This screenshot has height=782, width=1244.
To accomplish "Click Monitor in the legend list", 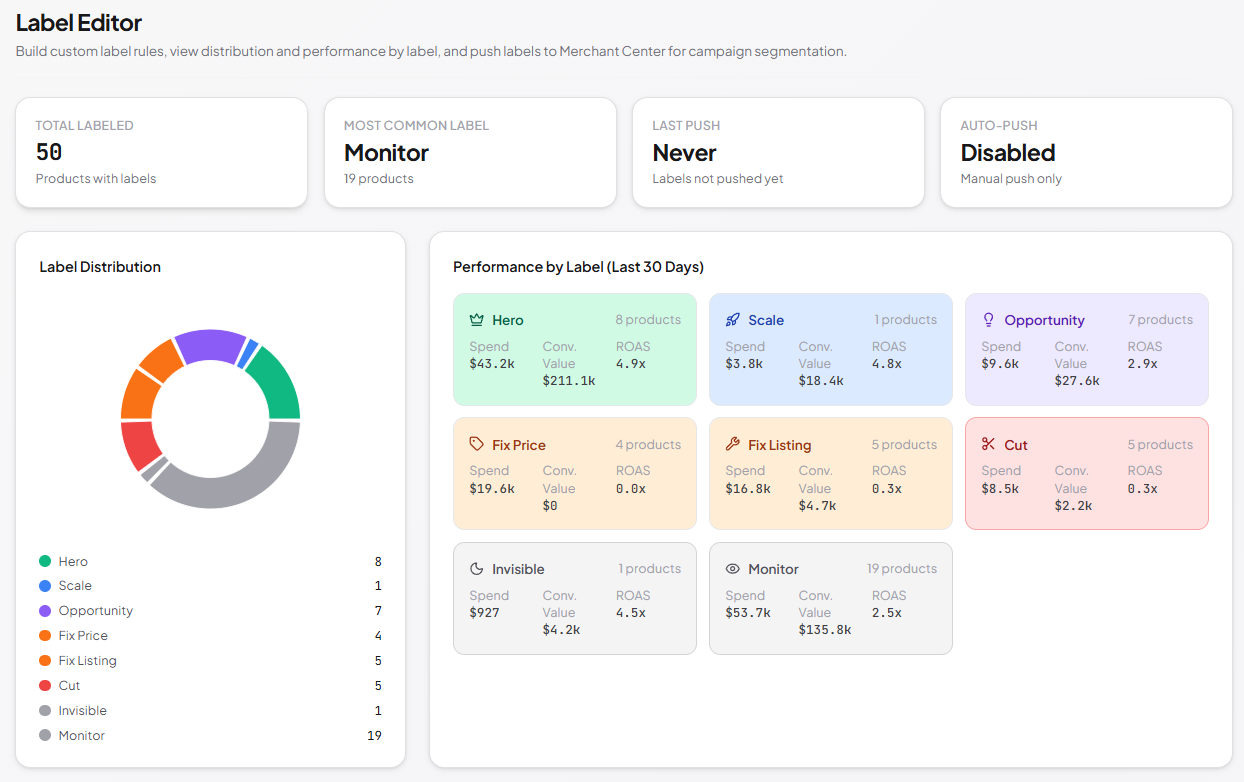I will coord(81,736).
